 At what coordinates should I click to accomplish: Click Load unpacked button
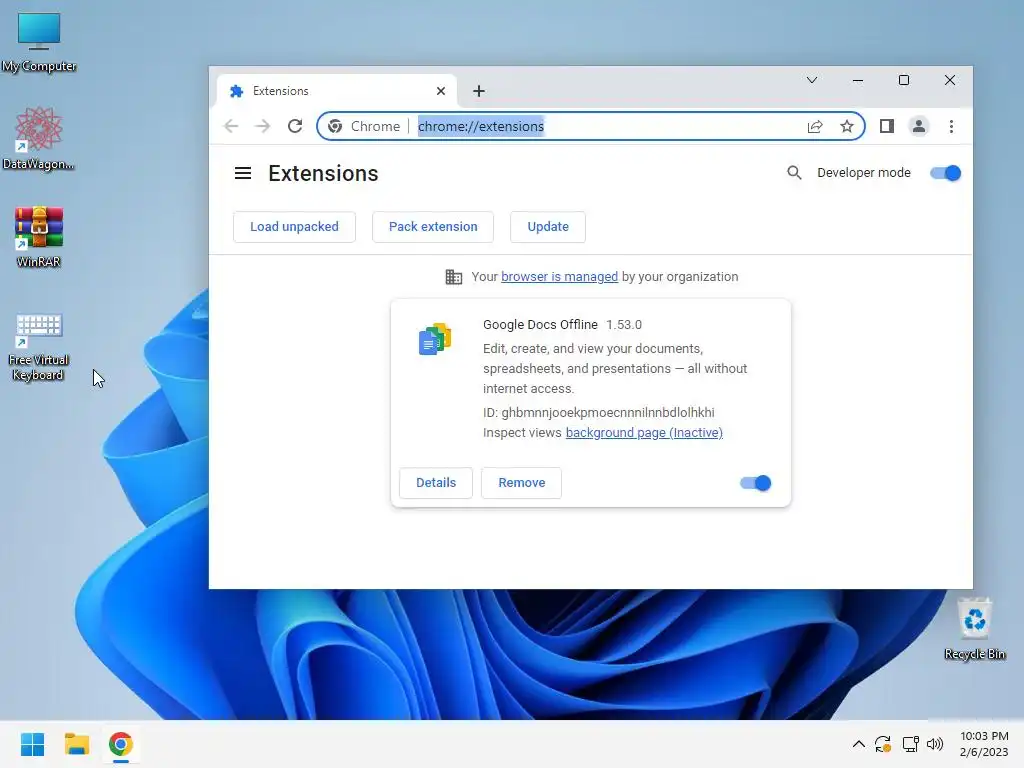tap(295, 227)
